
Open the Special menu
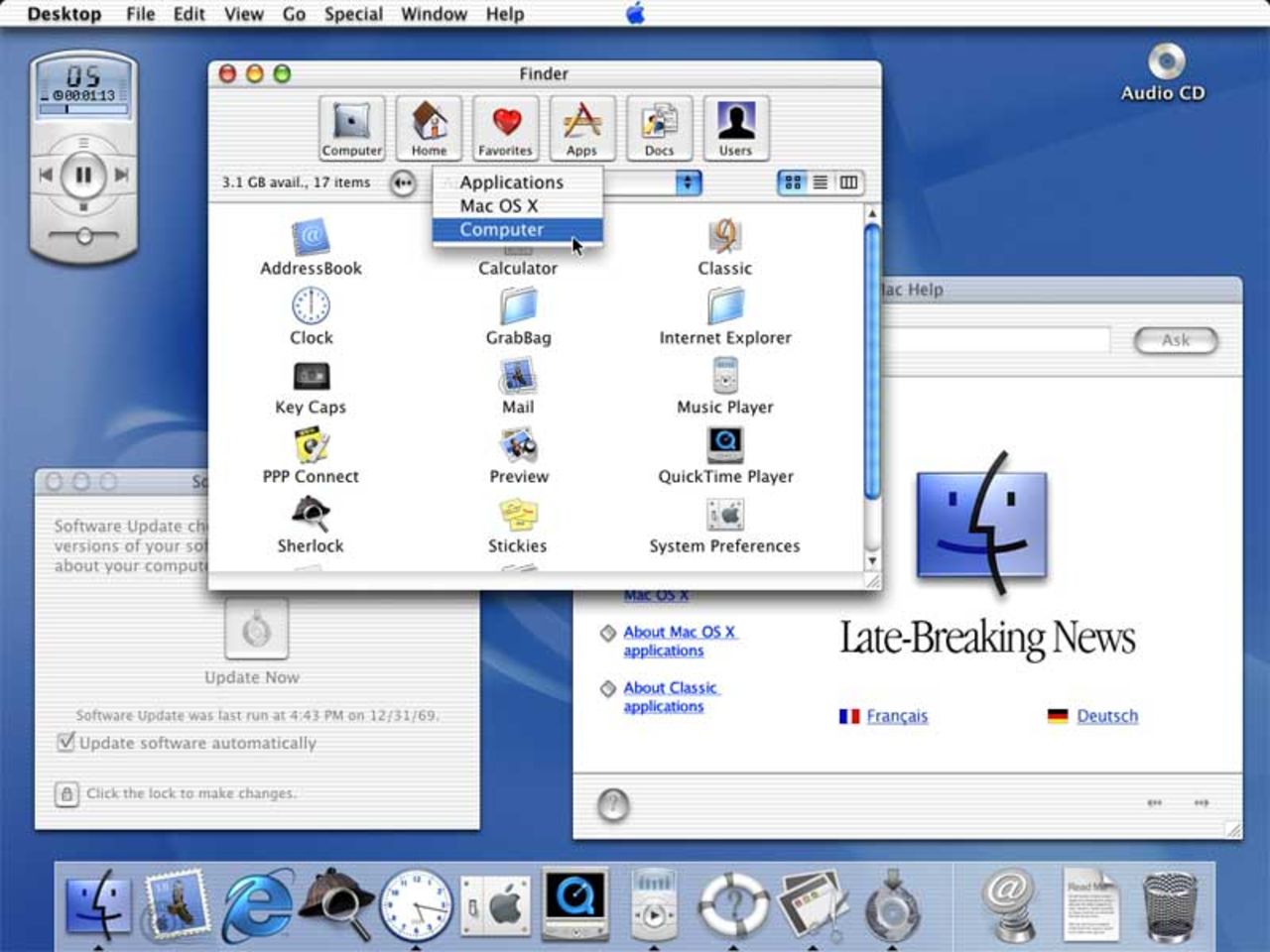[x=352, y=14]
